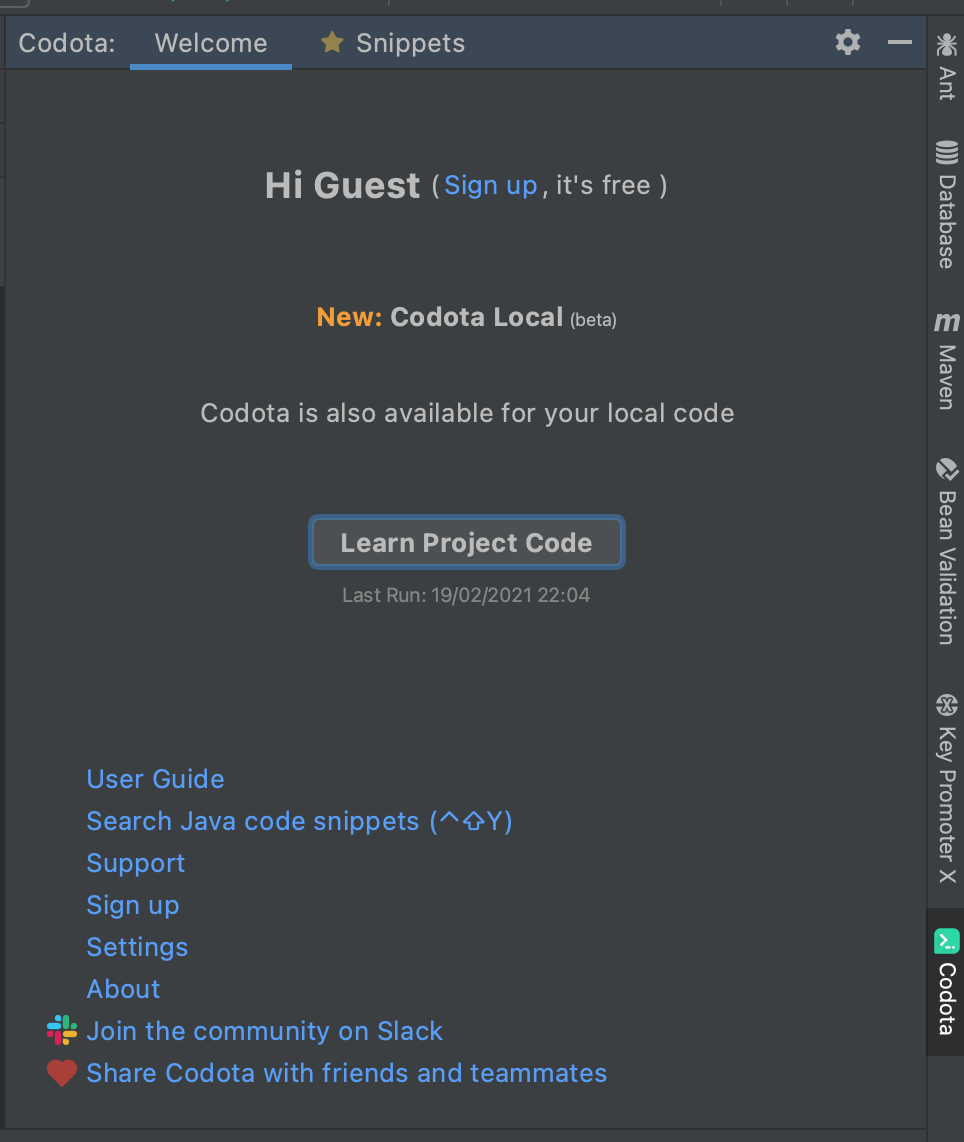Open the User Guide link
Viewport: 964px width, 1142px height.
pos(155,779)
